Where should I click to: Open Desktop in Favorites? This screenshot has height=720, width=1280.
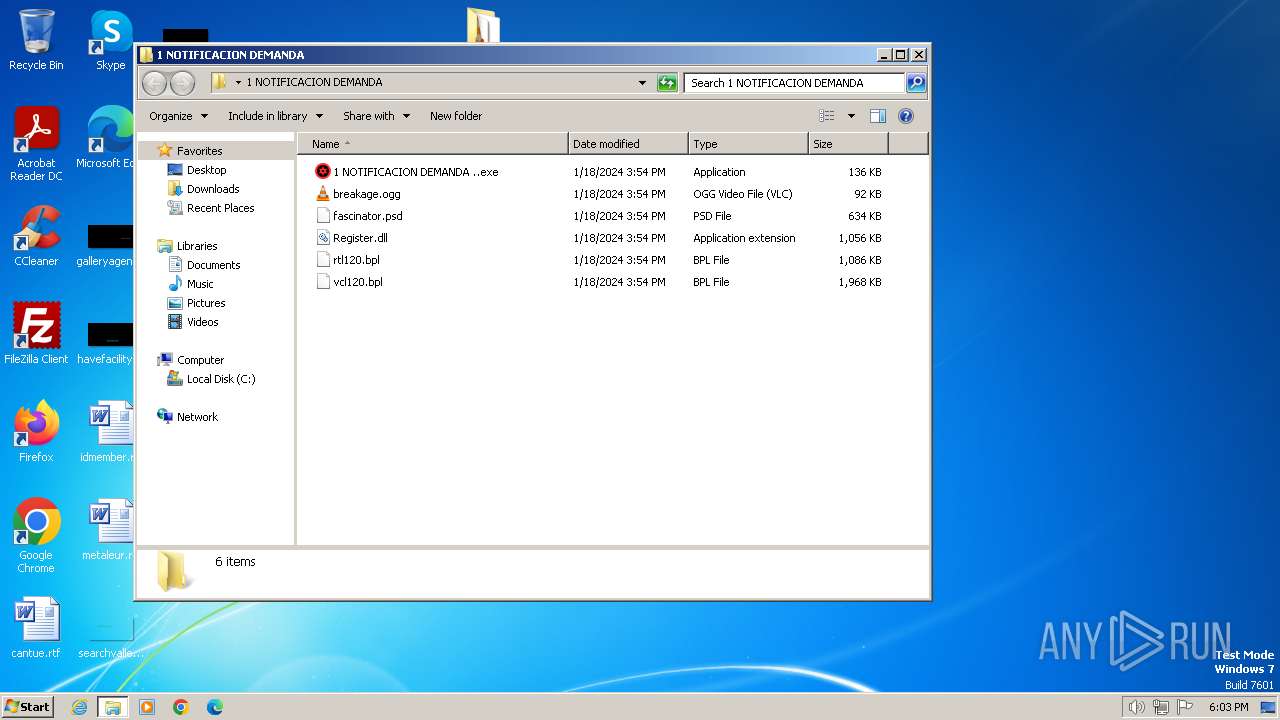pos(206,170)
